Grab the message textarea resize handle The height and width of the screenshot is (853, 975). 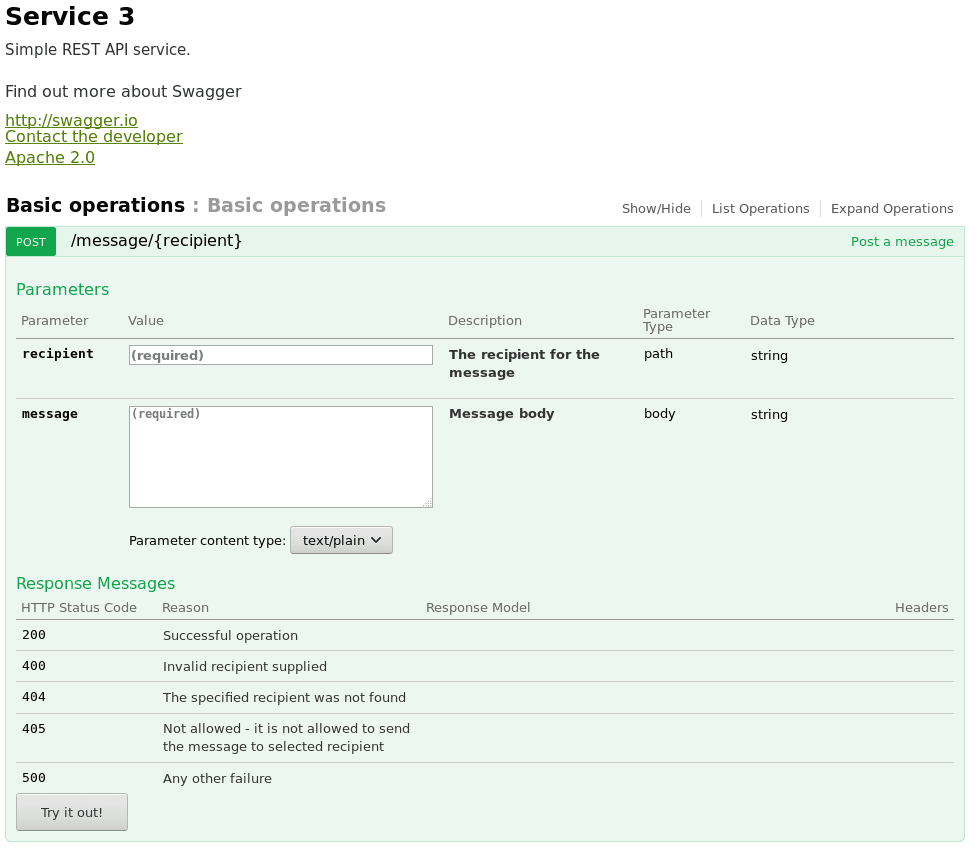(428, 503)
